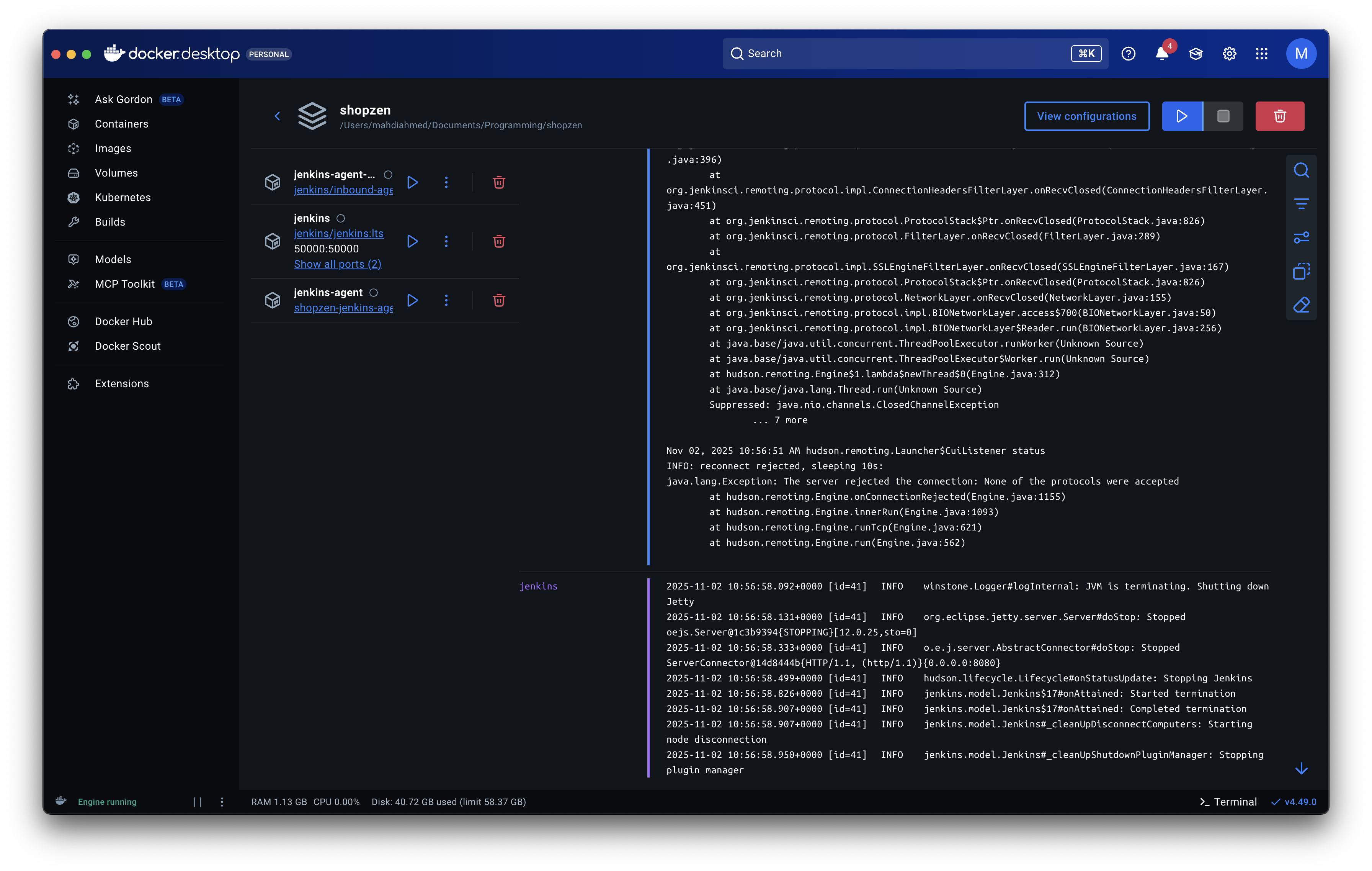The width and height of the screenshot is (1372, 871).
Task: Open the jenkins/jenkins:lts image link
Action: (338, 234)
